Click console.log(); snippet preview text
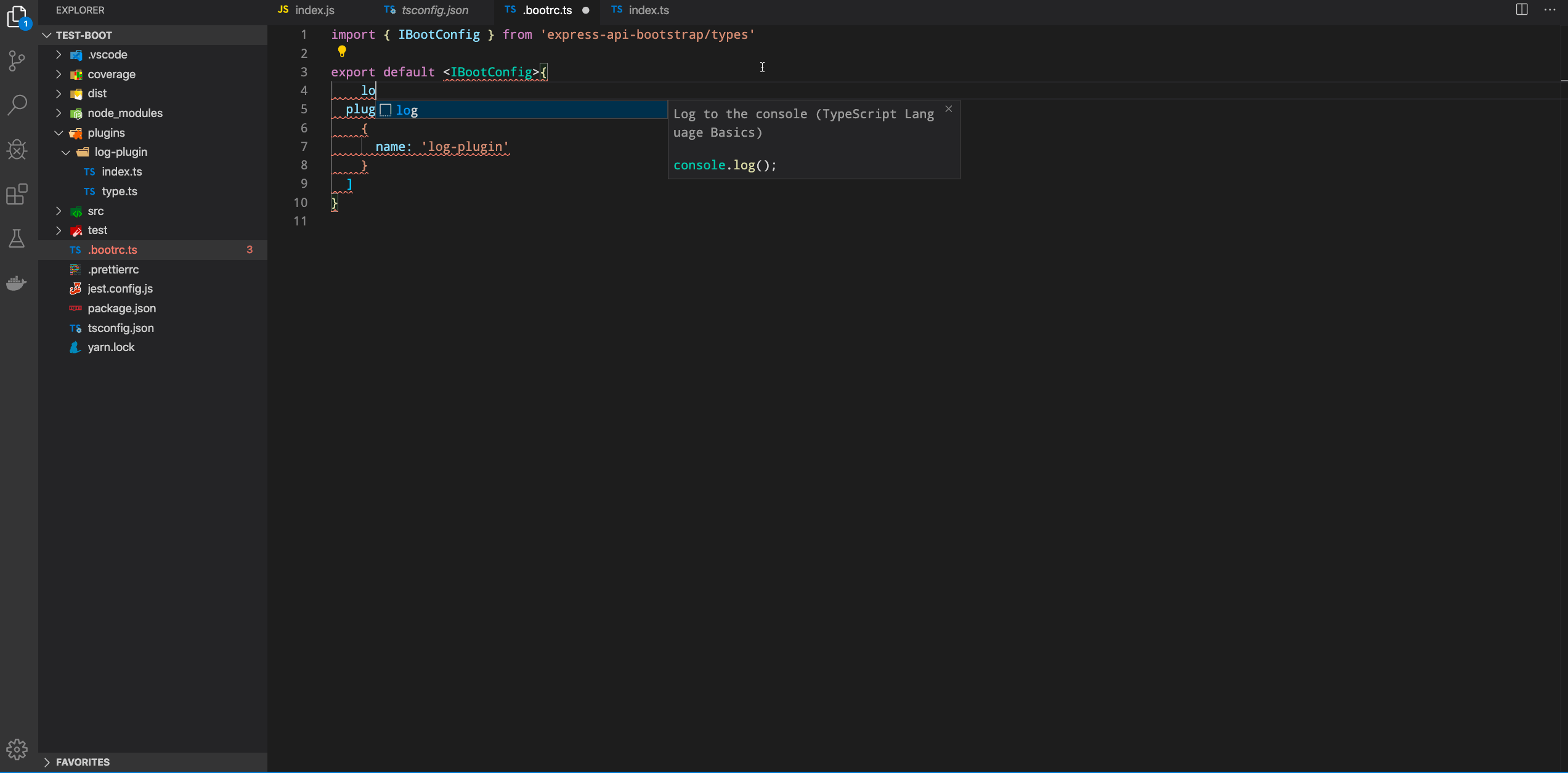Image resolution: width=1568 pixels, height=773 pixels. pyautogui.click(x=725, y=165)
